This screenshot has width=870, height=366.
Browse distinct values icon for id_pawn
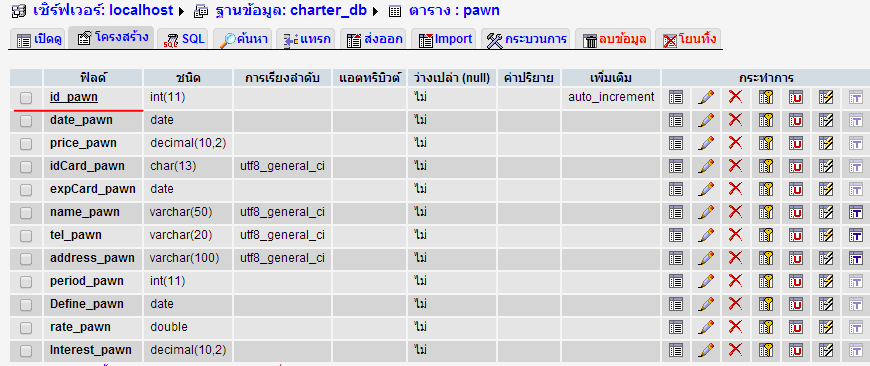675,98
